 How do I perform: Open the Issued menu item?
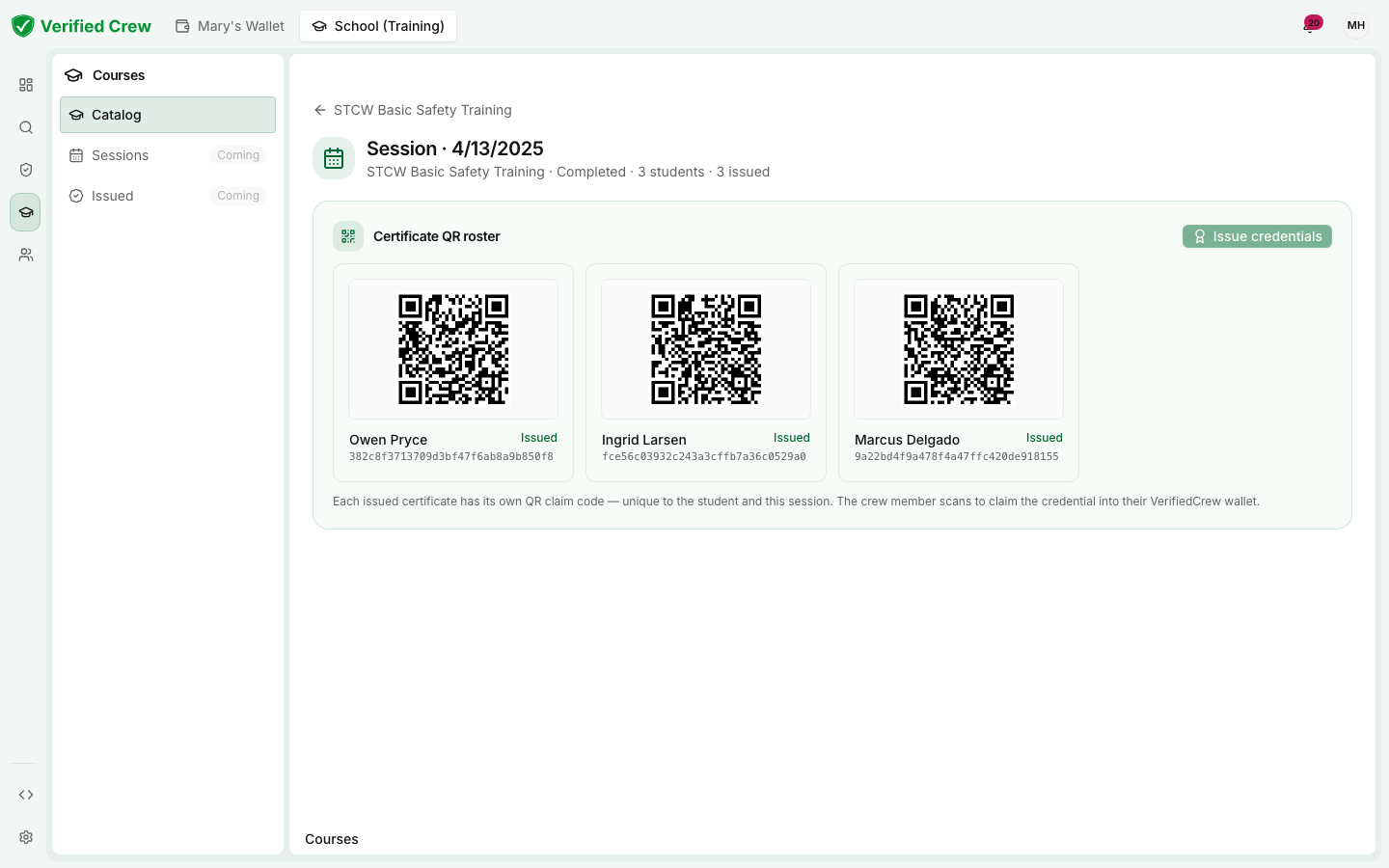pyautogui.click(x=168, y=196)
